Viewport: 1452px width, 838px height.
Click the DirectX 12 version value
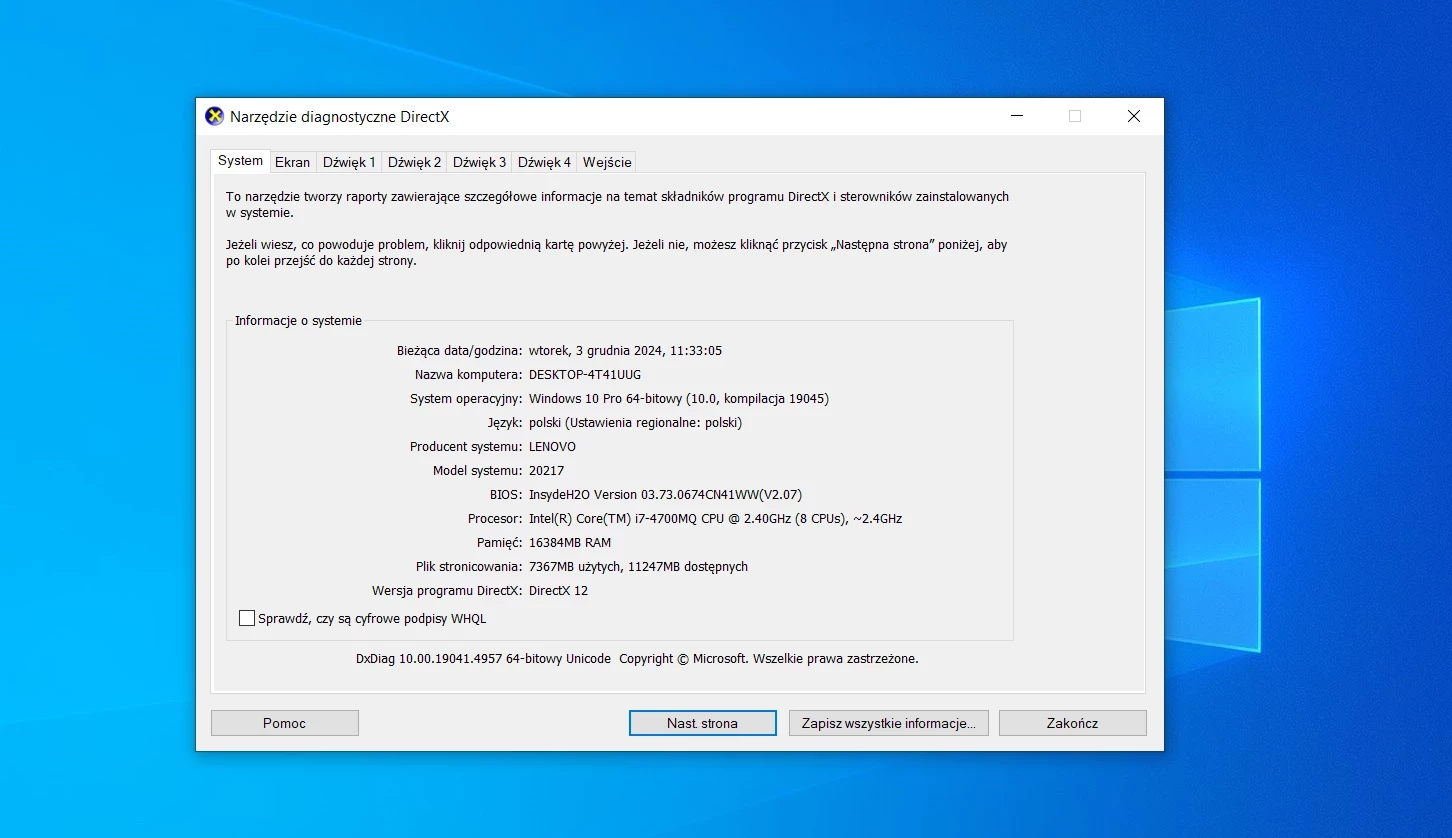558,591
